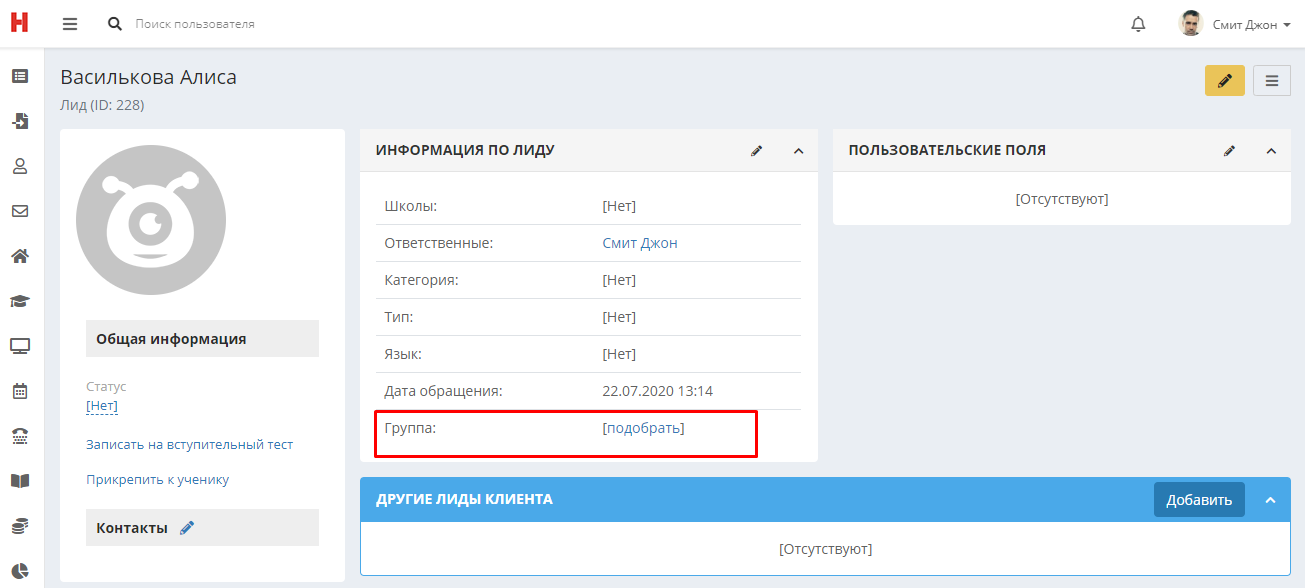
Task: Click Прикрепить к ученику link
Action: [x=158, y=479]
